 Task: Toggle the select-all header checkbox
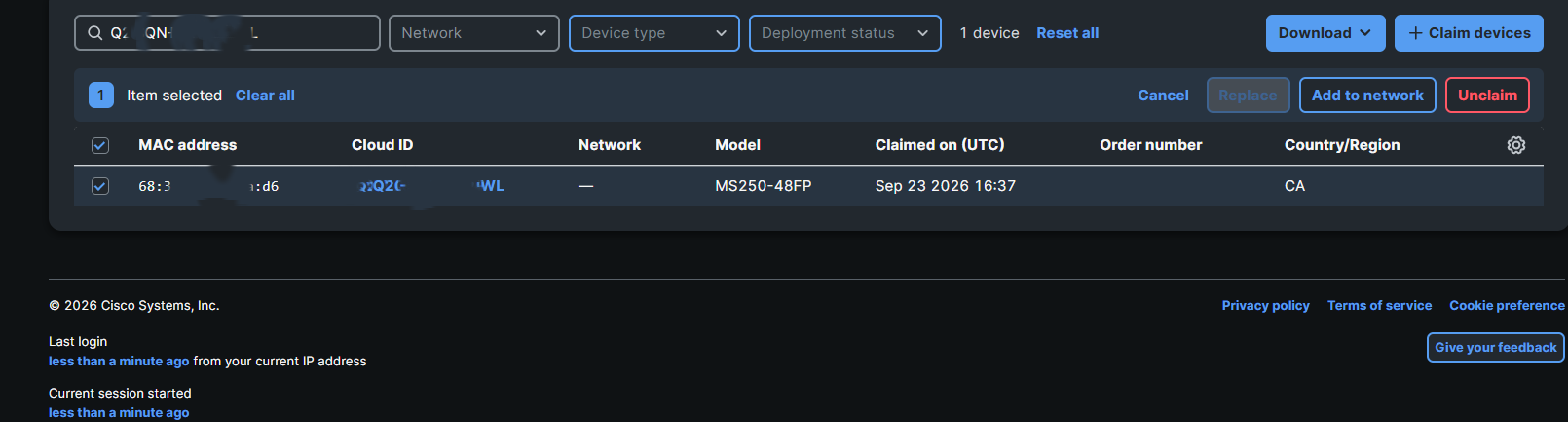100,145
